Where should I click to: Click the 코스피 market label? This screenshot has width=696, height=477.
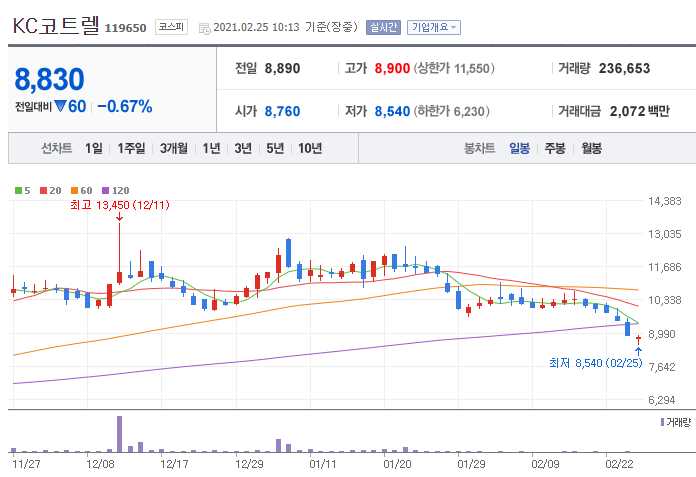coord(171,27)
